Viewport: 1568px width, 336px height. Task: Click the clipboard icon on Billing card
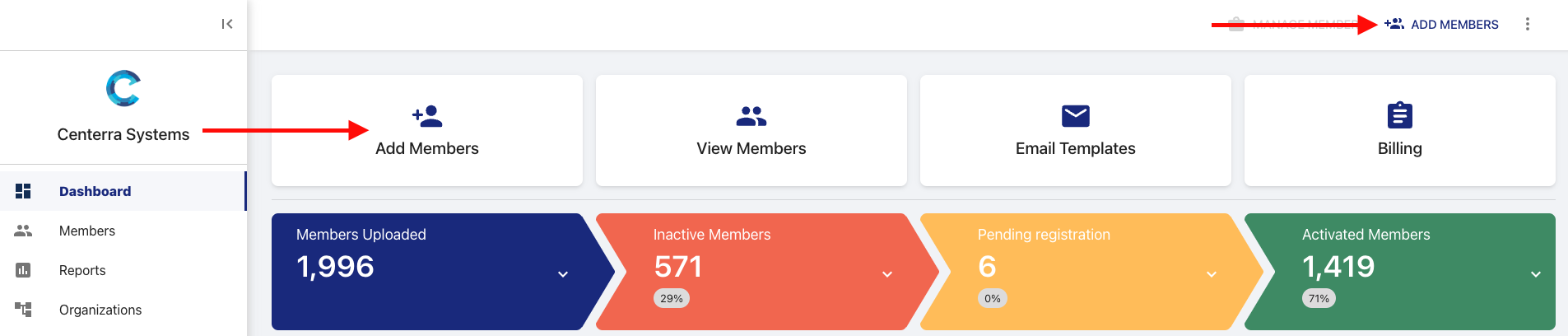coord(1400,115)
